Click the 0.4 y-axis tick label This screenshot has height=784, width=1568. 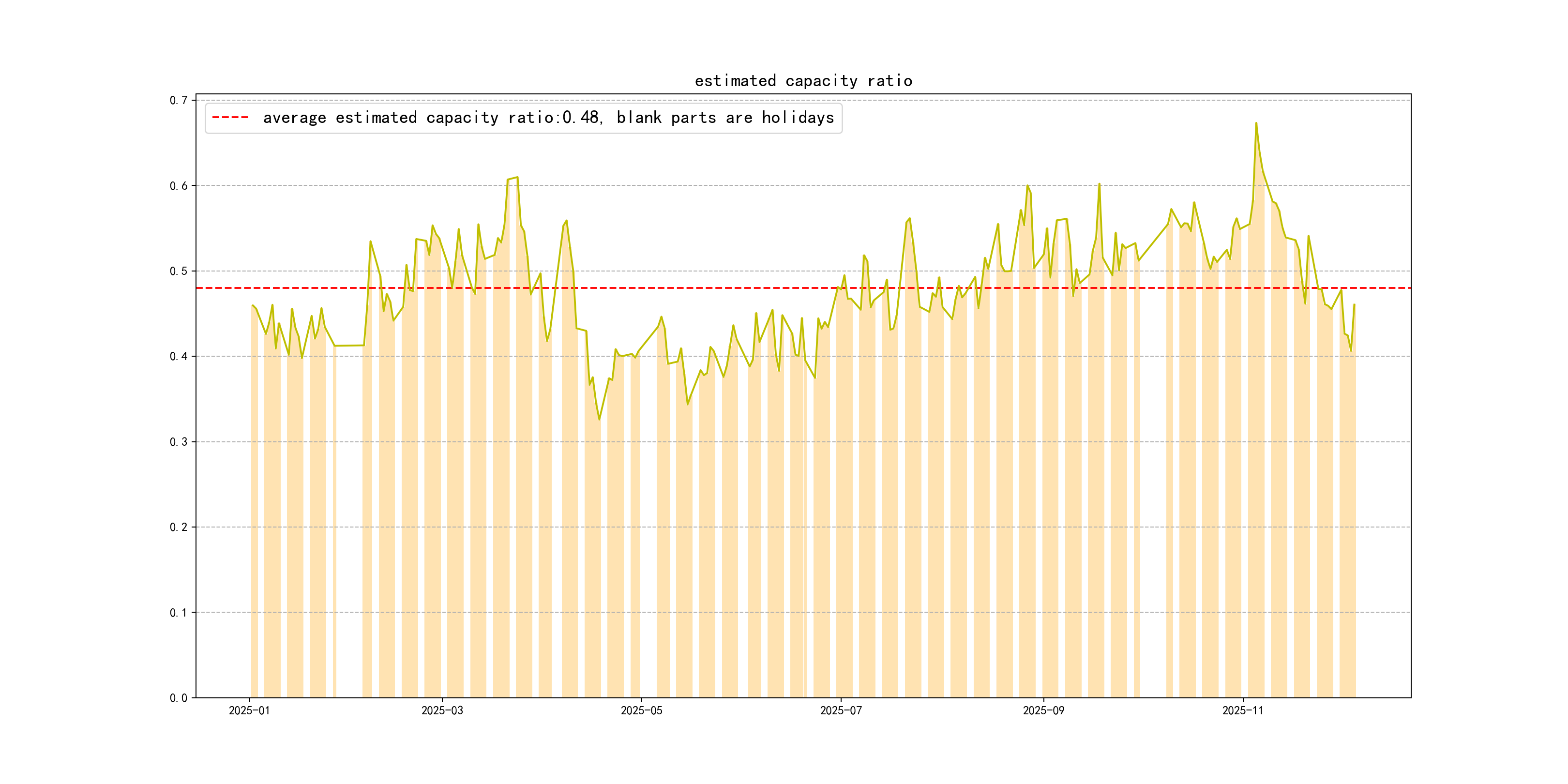click(179, 356)
